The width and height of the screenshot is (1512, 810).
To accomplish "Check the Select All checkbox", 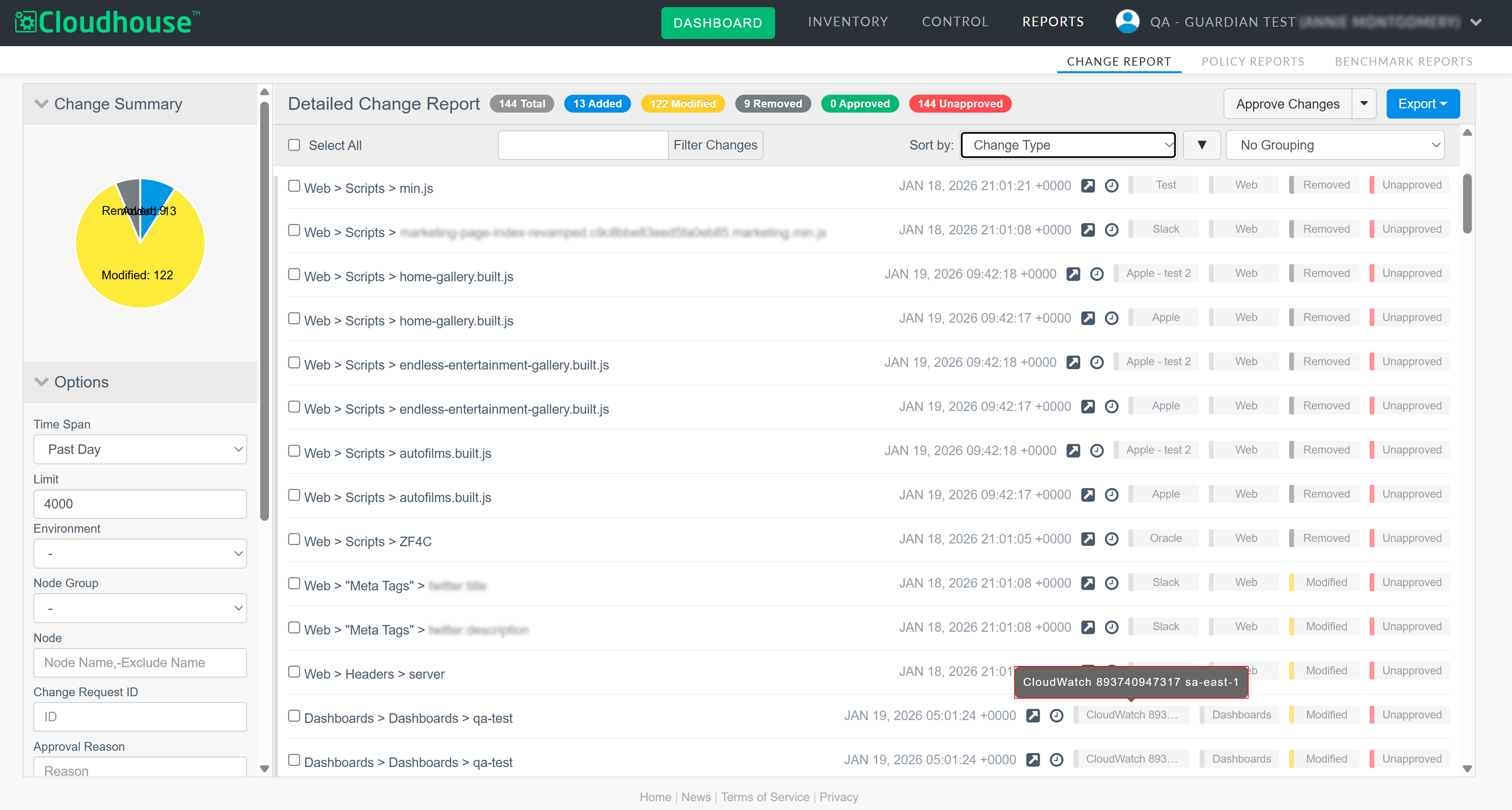I will point(294,145).
